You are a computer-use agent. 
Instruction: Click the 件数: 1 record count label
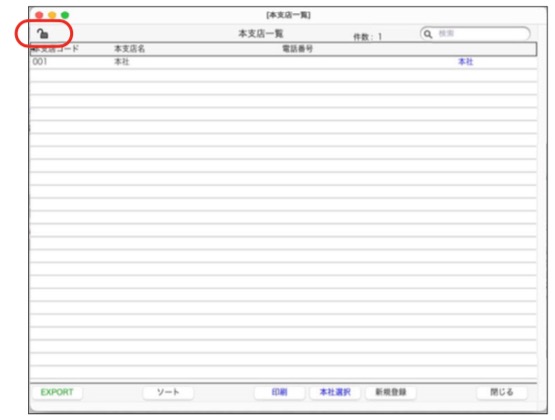[x=367, y=37]
